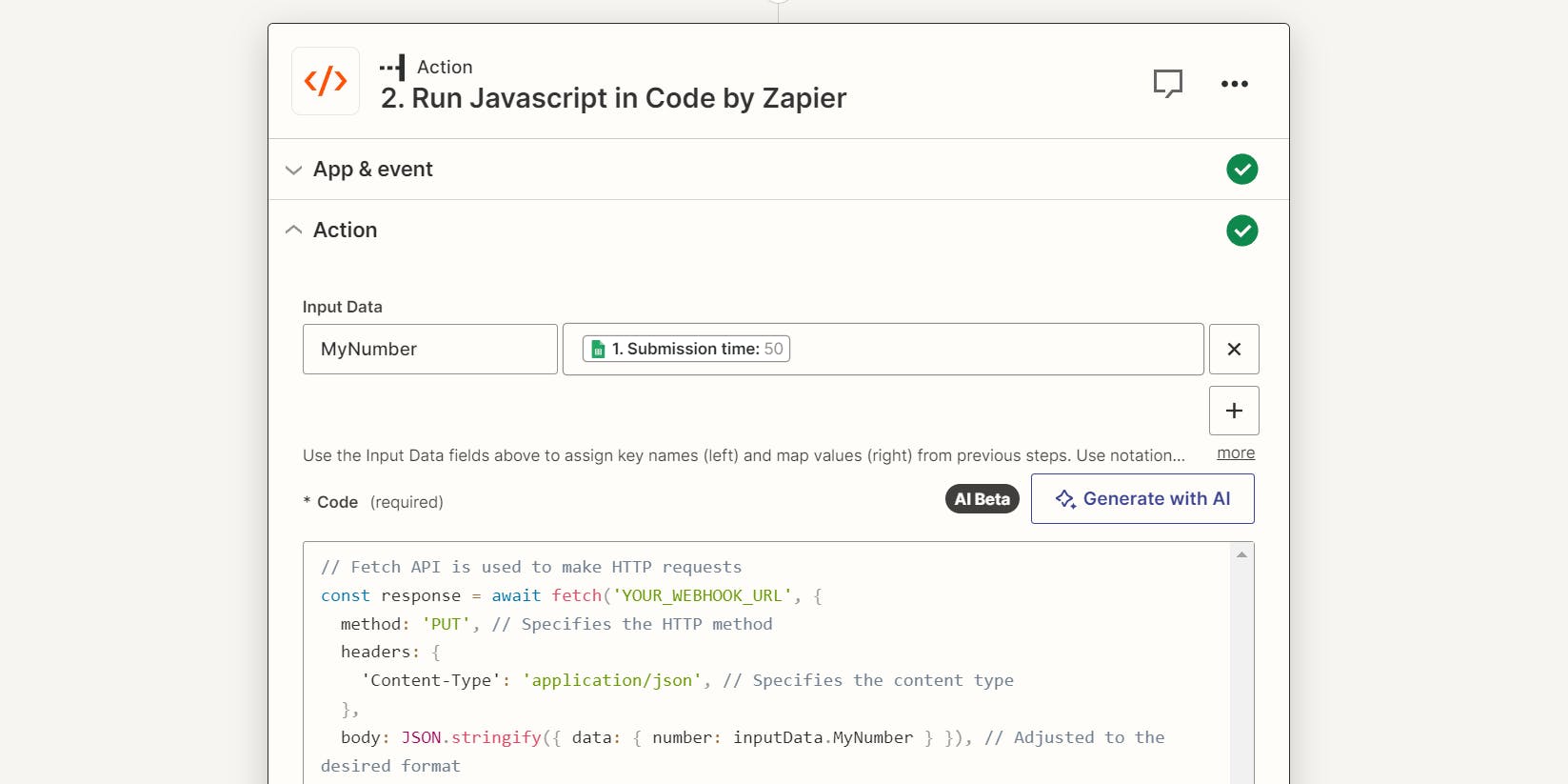The height and width of the screenshot is (784, 1568).
Task: Click the AI Beta badge
Action: (x=982, y=499)
